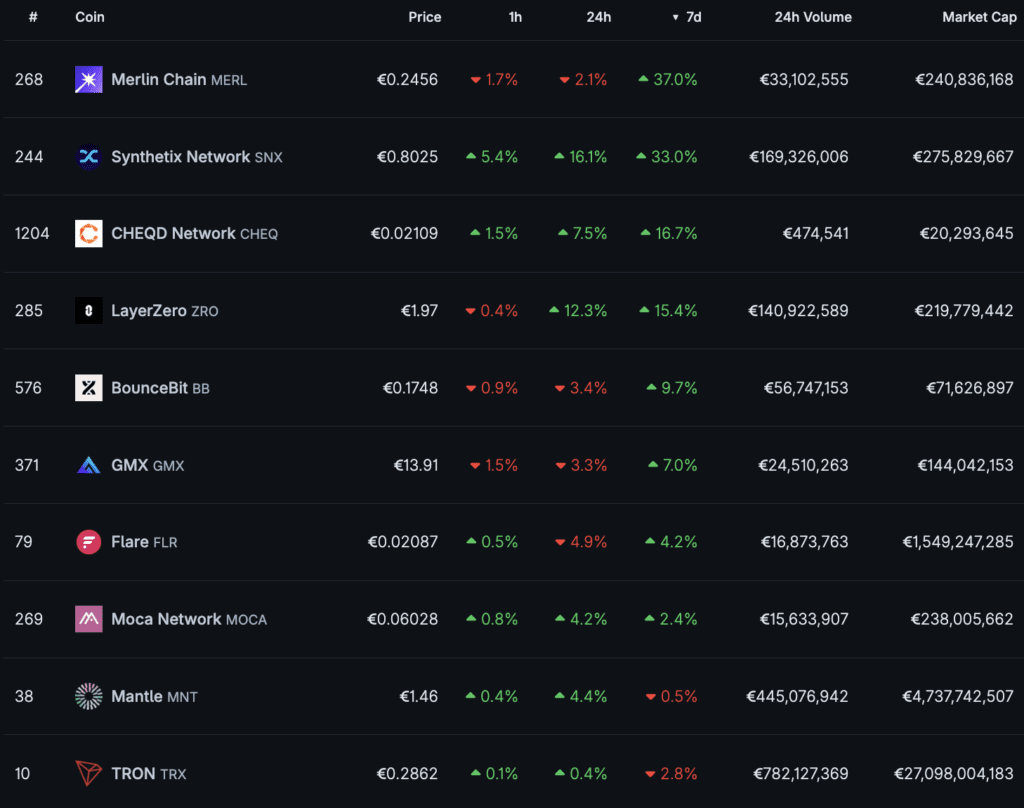Open the Mantle MNT coin page
Viewport: 1024px width, 808px height.
(154, 696)
